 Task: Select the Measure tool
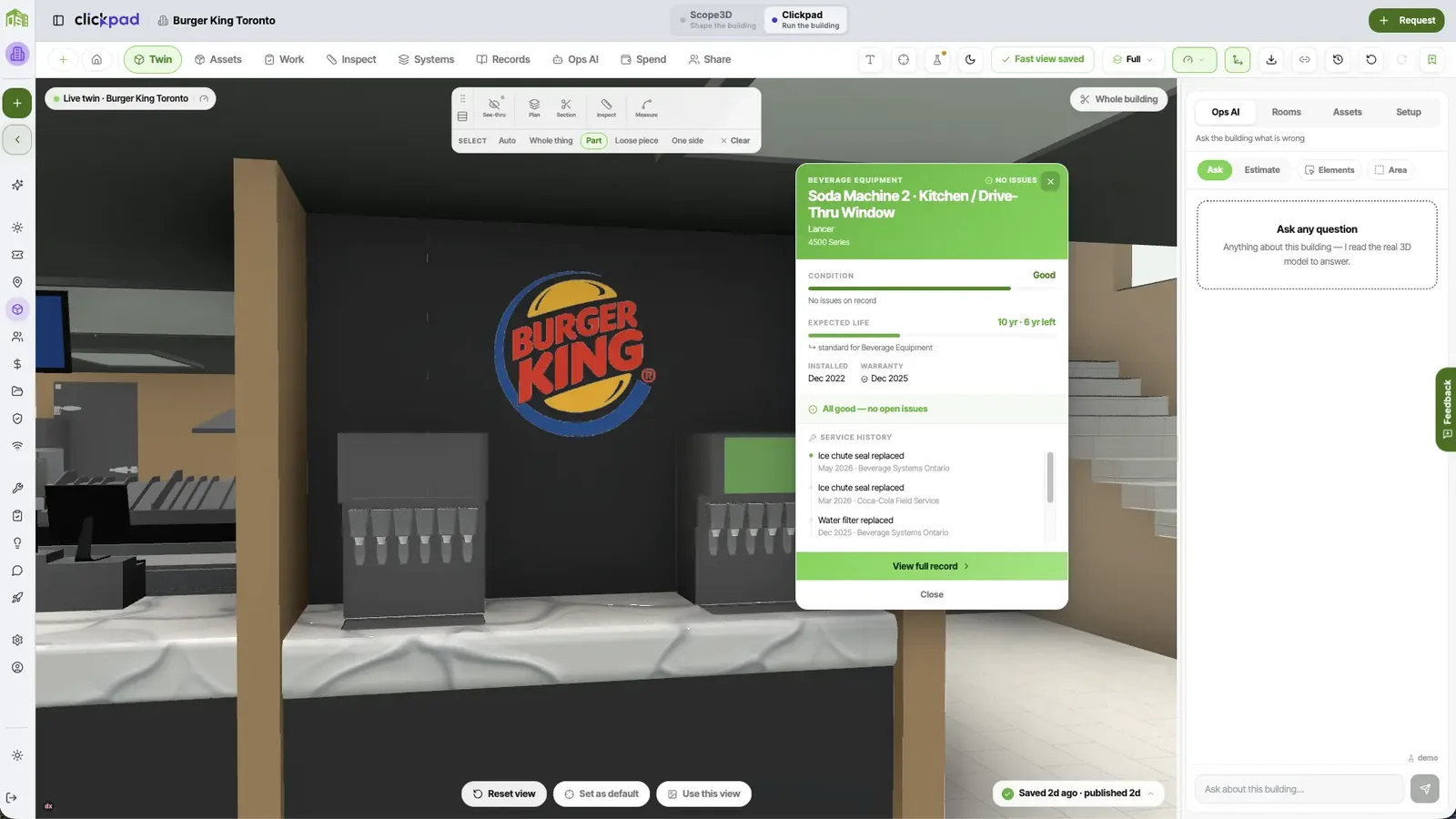pyautogui.click(x=646, y=107)
